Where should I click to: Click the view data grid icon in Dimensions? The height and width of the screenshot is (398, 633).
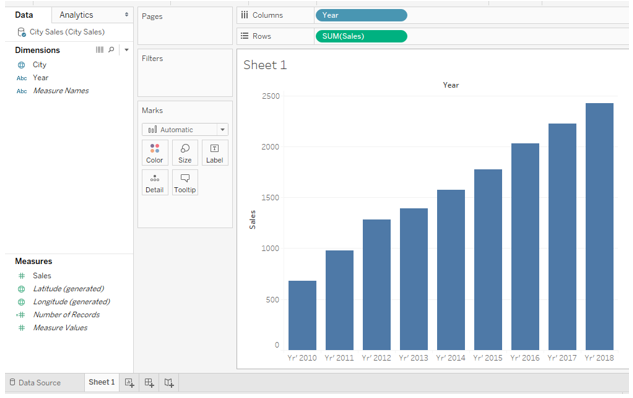click(x=99, y=50)
